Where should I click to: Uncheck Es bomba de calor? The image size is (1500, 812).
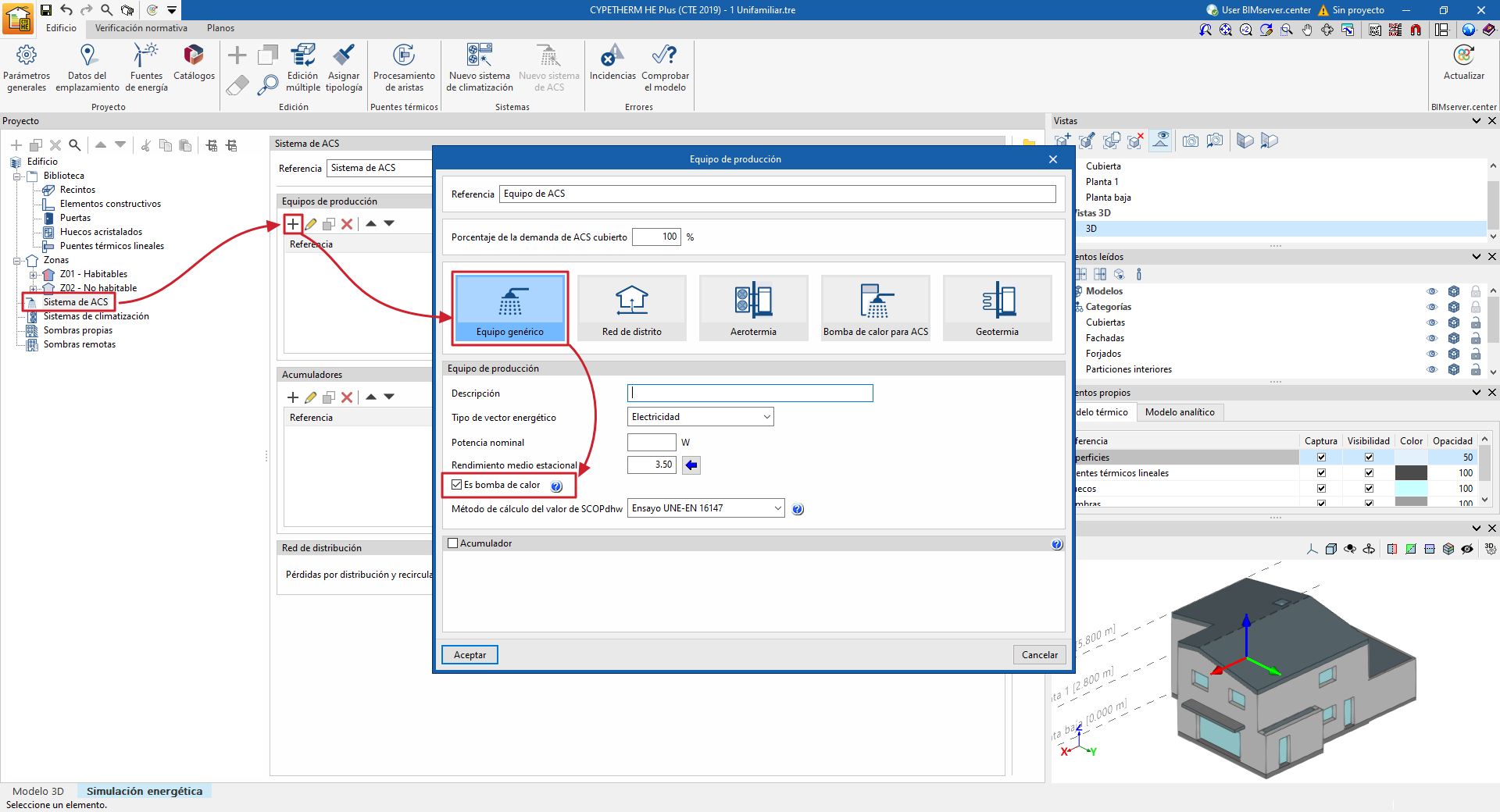click(457, 485)
